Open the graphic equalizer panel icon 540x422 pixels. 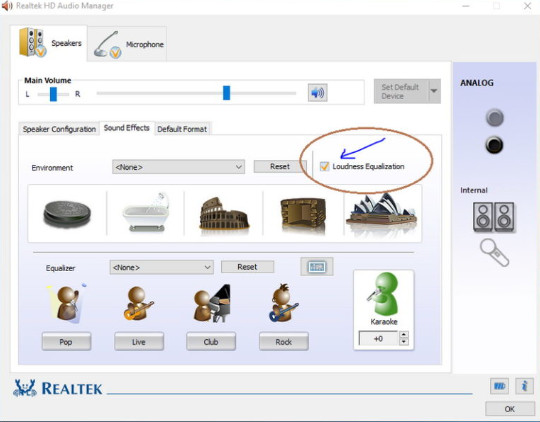(316, 266)
